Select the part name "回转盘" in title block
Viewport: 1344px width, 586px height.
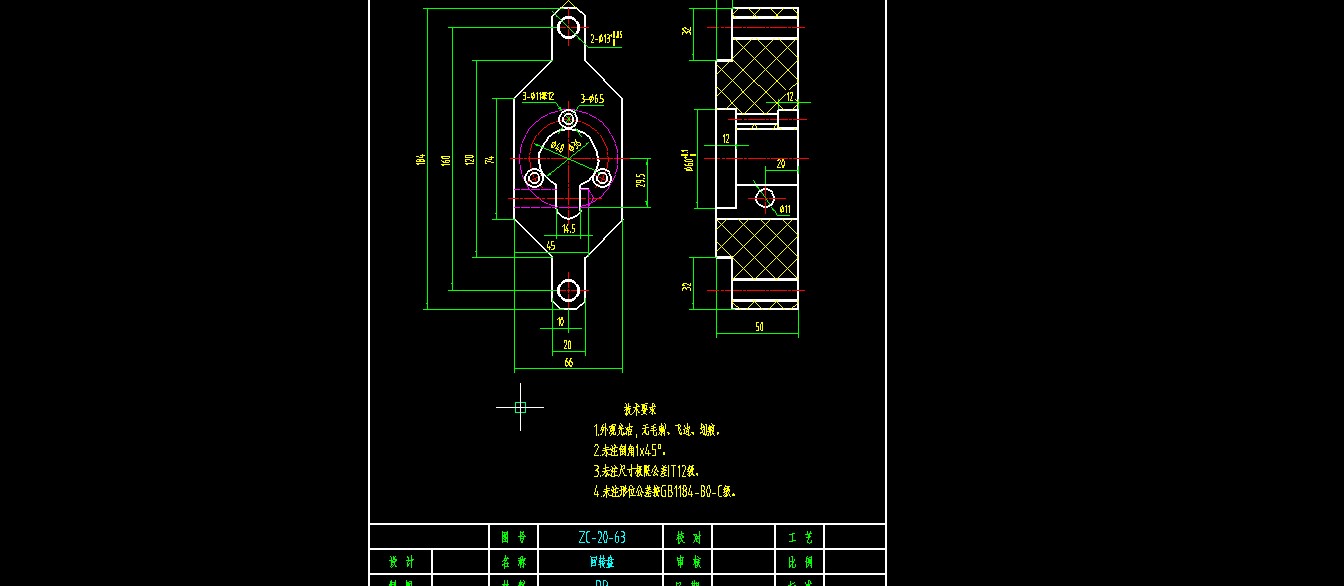tap(602, 562)
